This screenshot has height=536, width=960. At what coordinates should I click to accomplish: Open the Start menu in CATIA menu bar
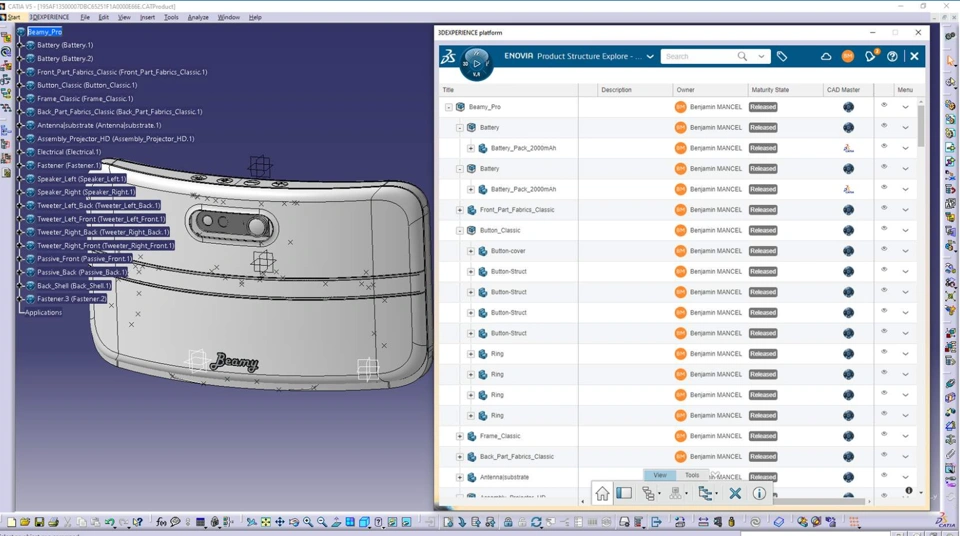13,17
